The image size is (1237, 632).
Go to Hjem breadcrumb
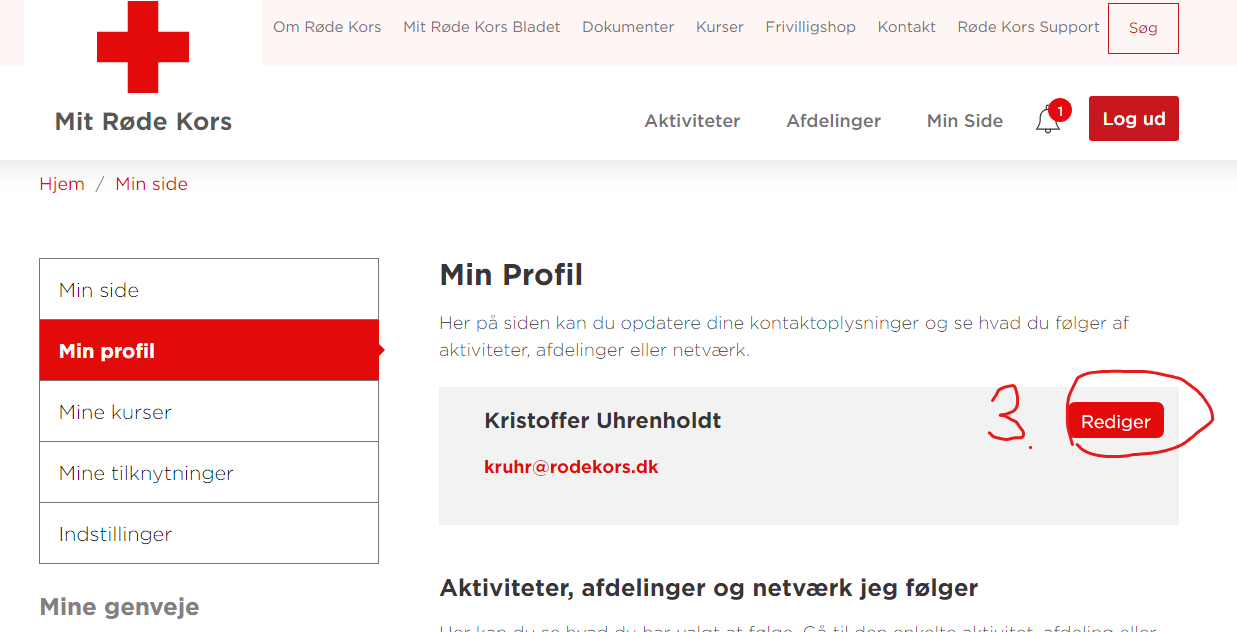pos(62,184)
